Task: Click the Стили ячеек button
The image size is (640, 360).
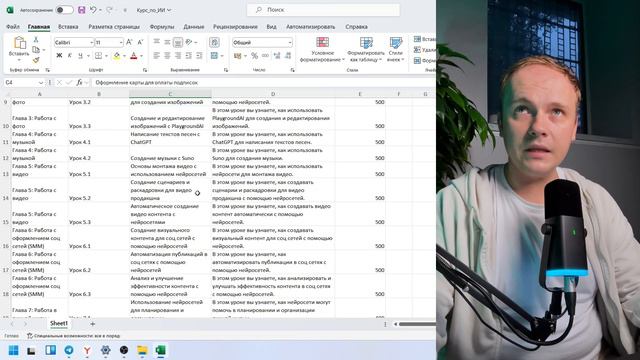Action: (396, 50)
